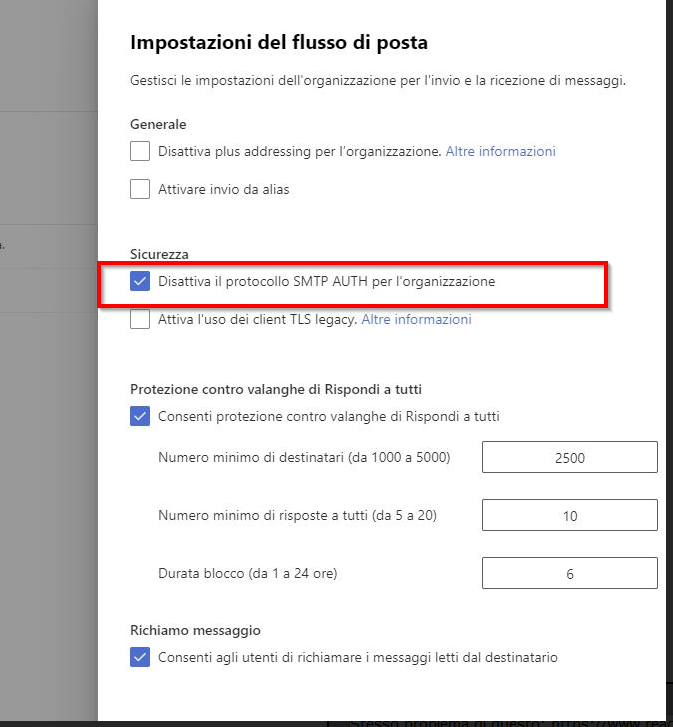Click the 'Durata blocco (da 1 a 24 ore)' label
Viewport: 673px width, 727px height.
[248, 573]
